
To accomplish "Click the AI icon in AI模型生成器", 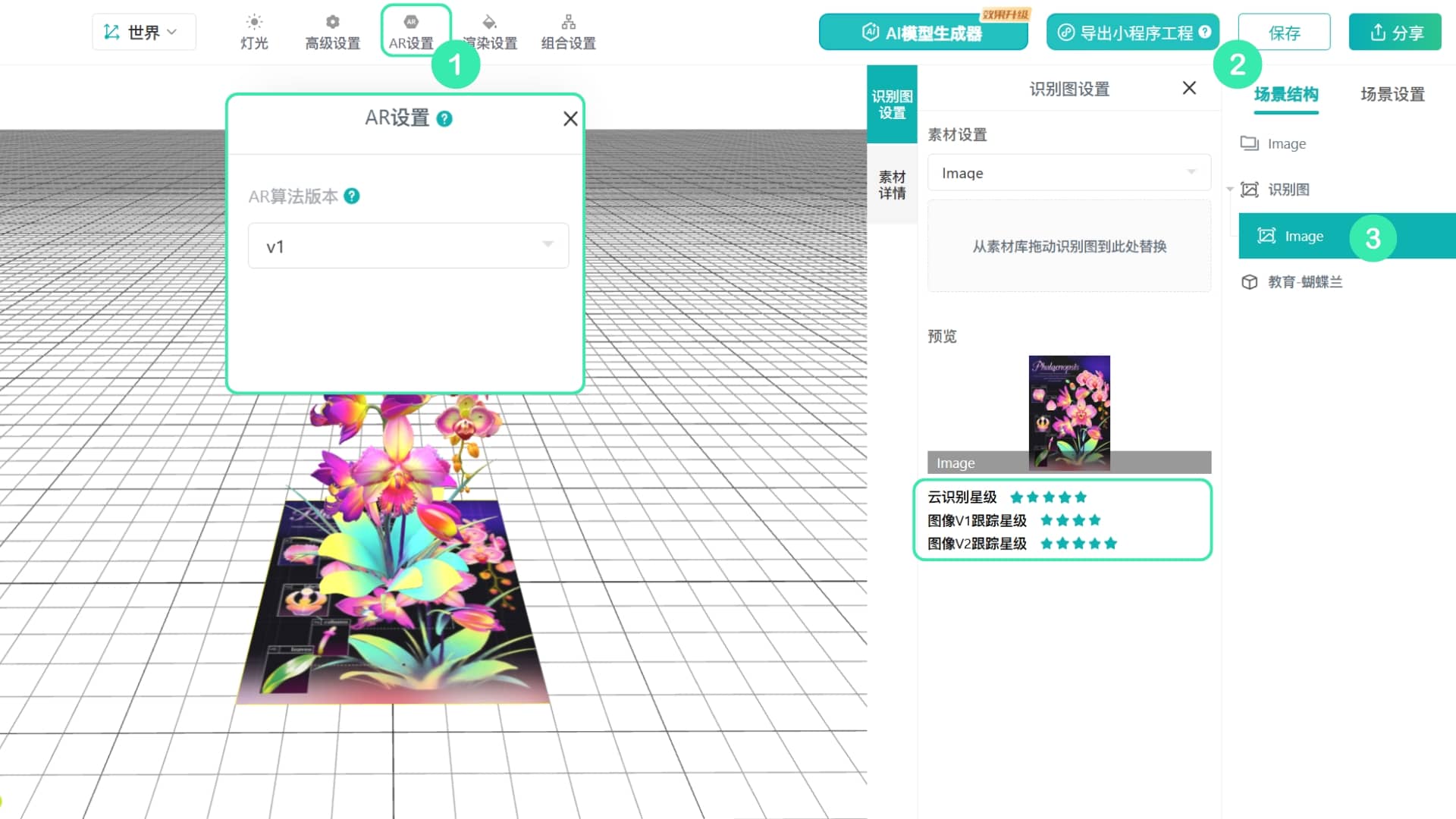I will [x=870, y=32].
